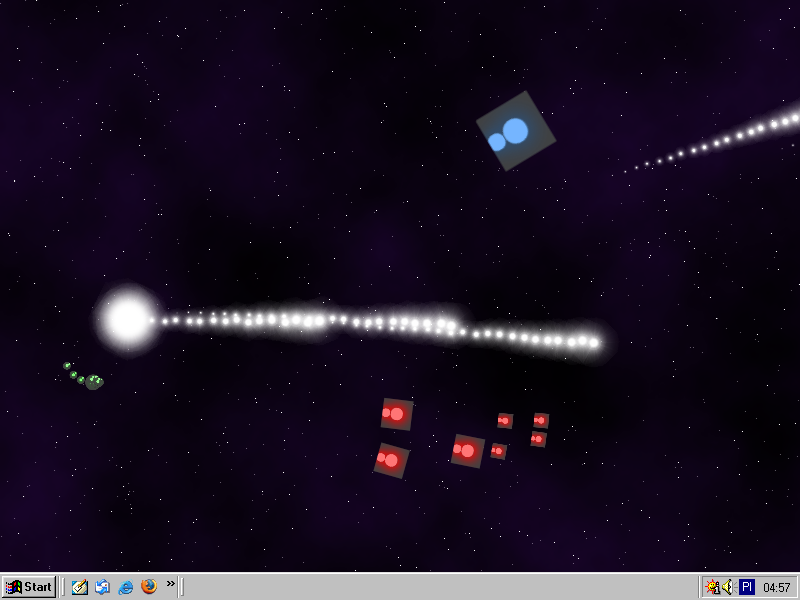Click the Show Desktop quick launch icon
The image size is (800, 600).
[x=80, y=587]
